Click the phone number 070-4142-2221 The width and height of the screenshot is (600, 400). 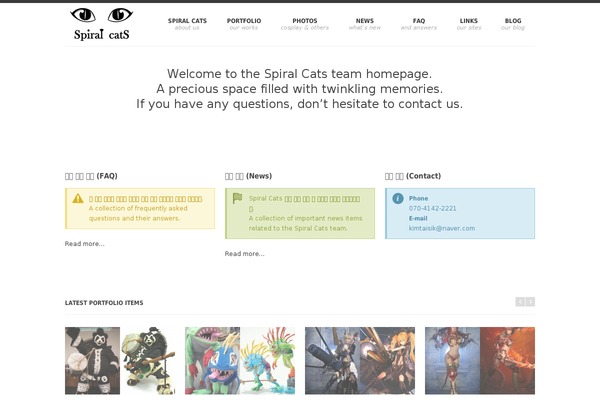coord(432,208)
